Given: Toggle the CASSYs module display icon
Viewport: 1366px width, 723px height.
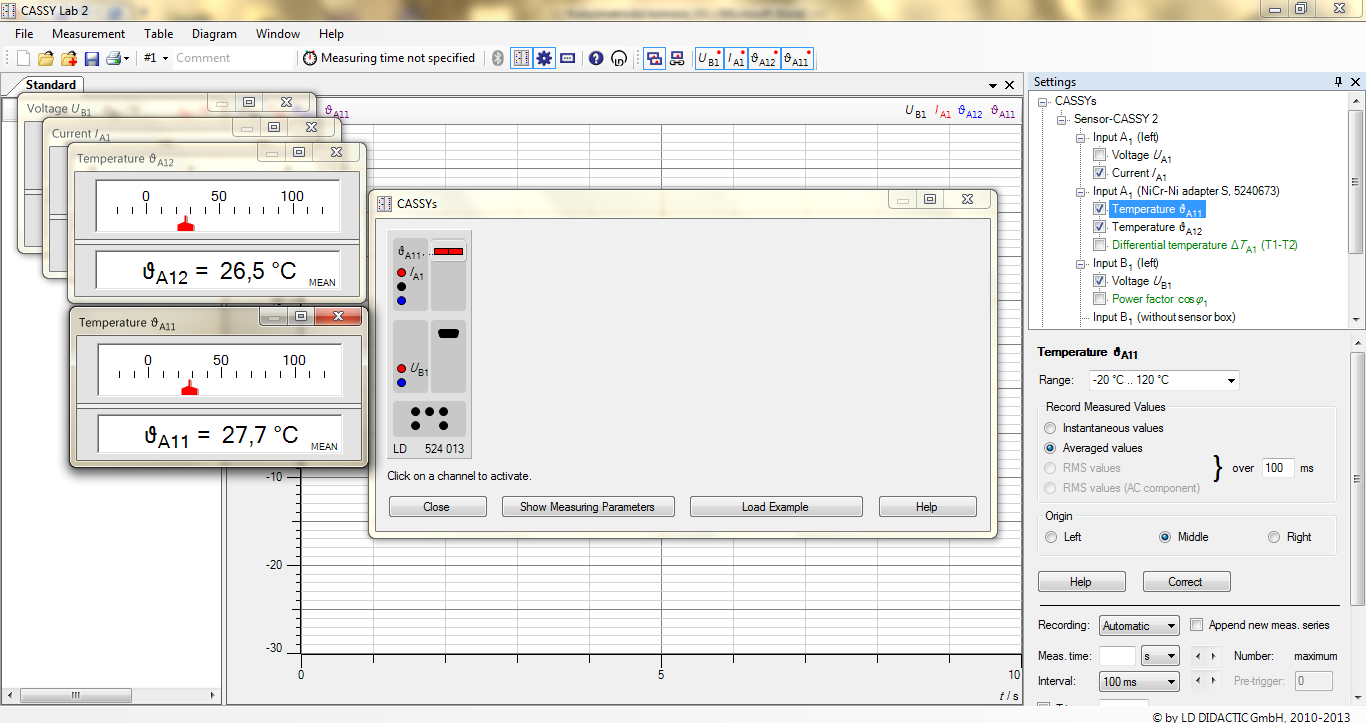Looking at the screenshot, I should pyautogui.click(x=521, y=58).
